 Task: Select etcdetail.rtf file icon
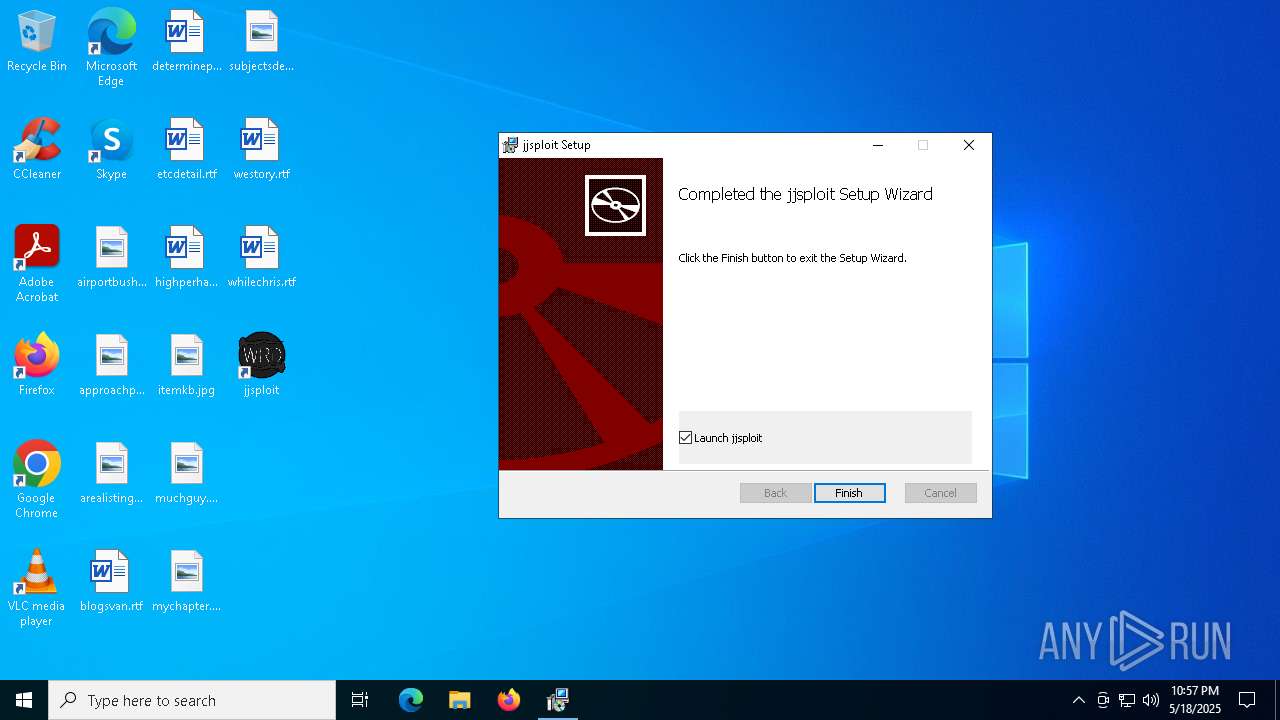coord(186,150)
